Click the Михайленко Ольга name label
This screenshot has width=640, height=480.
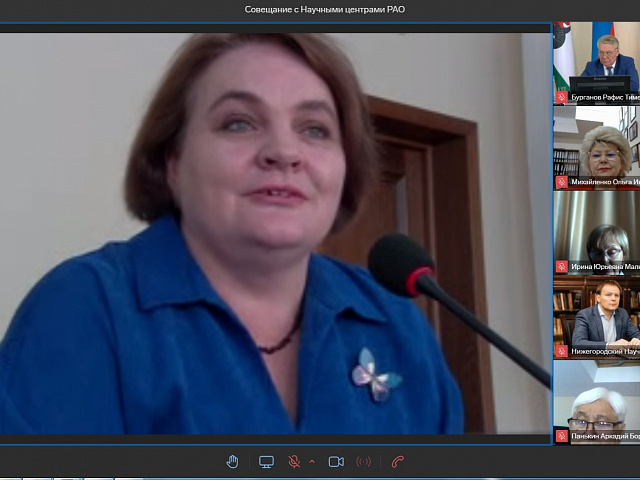point(604,183)
